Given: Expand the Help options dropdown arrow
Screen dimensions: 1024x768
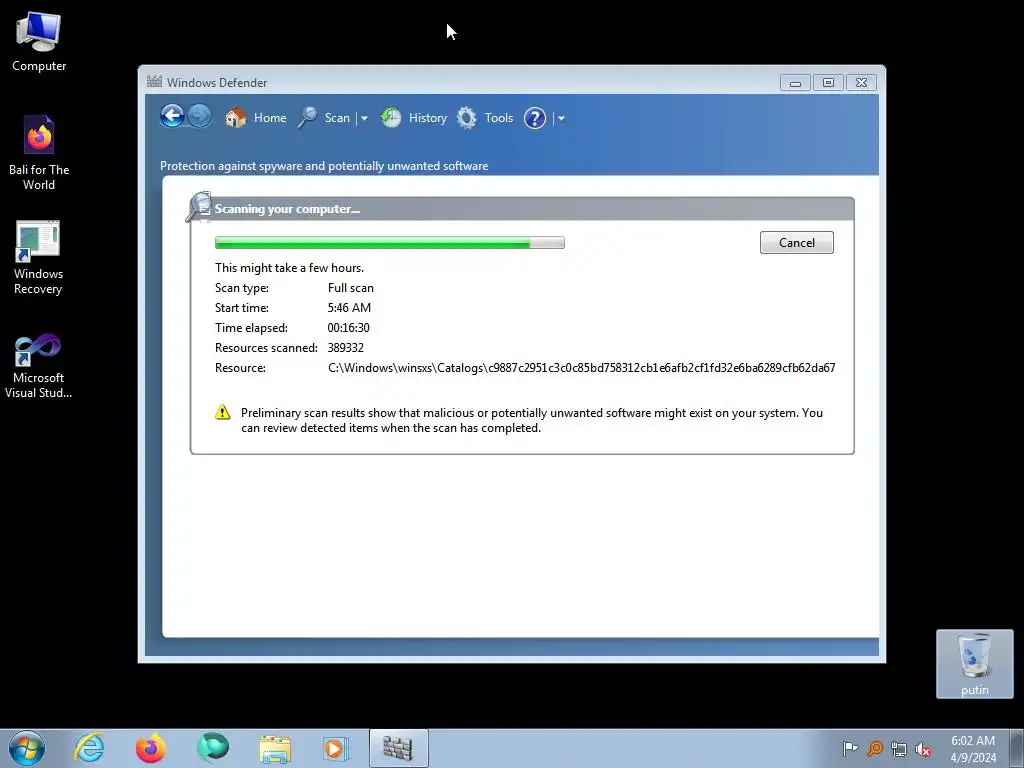Looking at the screenshot, I should point(561,119).
